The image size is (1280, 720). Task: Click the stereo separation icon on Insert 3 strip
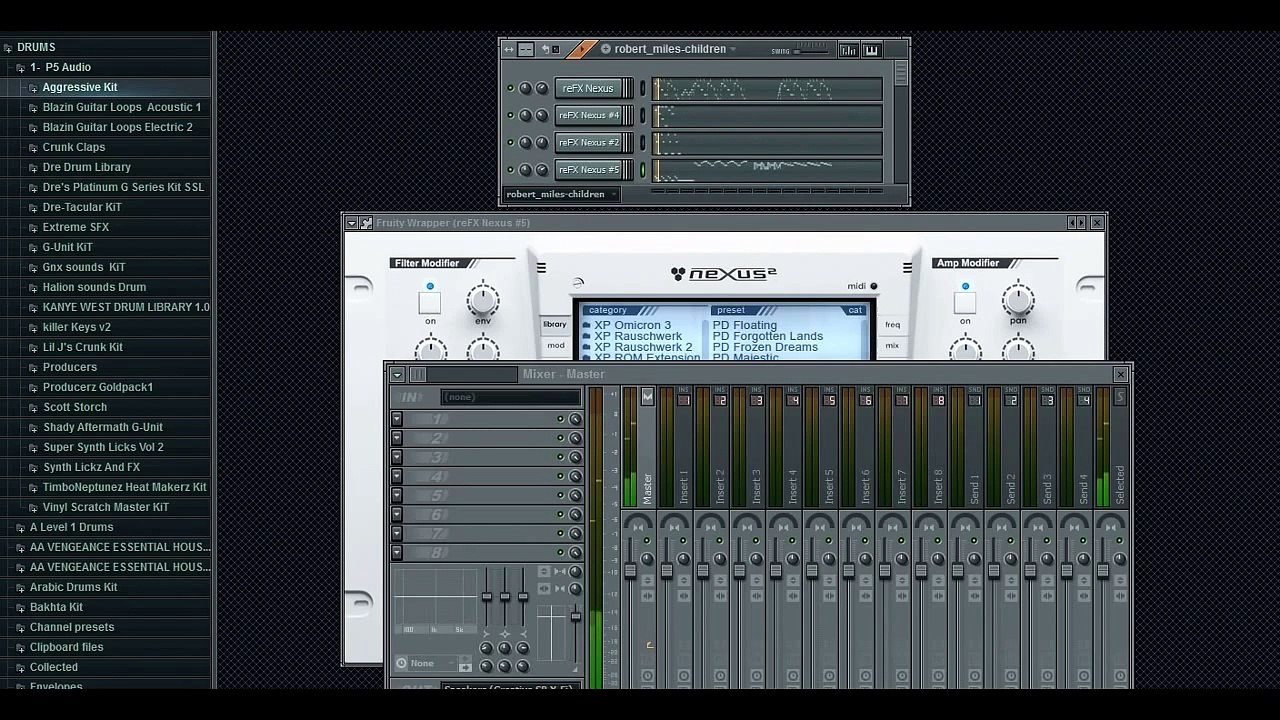747,527
